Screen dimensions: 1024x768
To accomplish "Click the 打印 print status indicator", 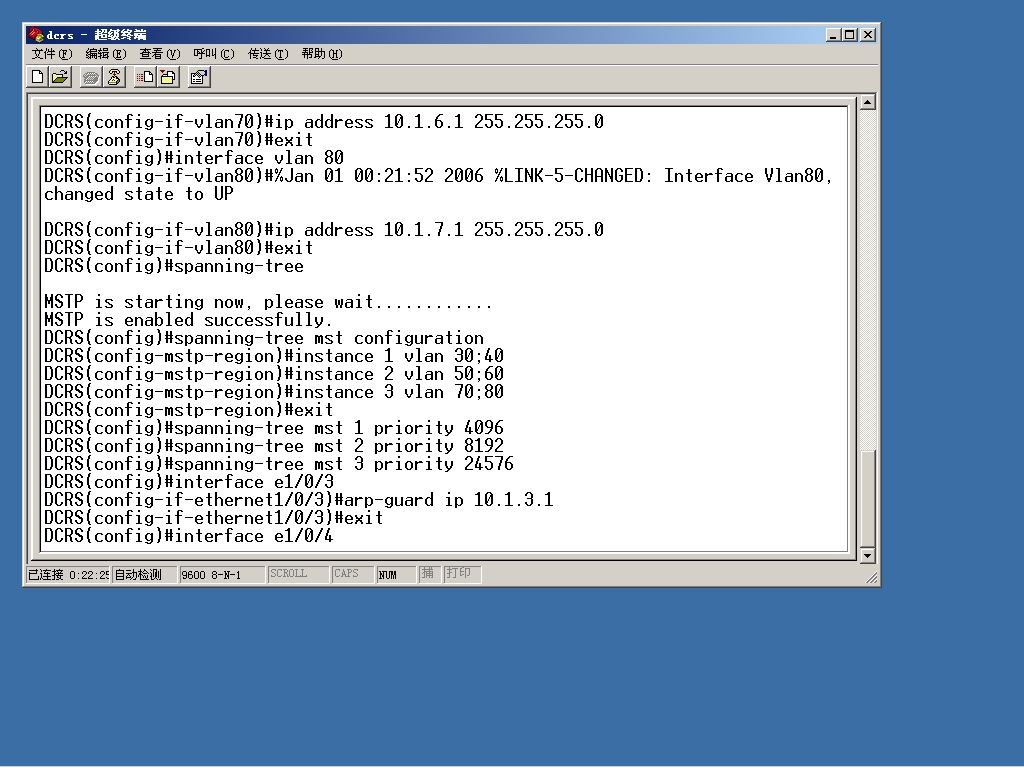I will (462, 574).
